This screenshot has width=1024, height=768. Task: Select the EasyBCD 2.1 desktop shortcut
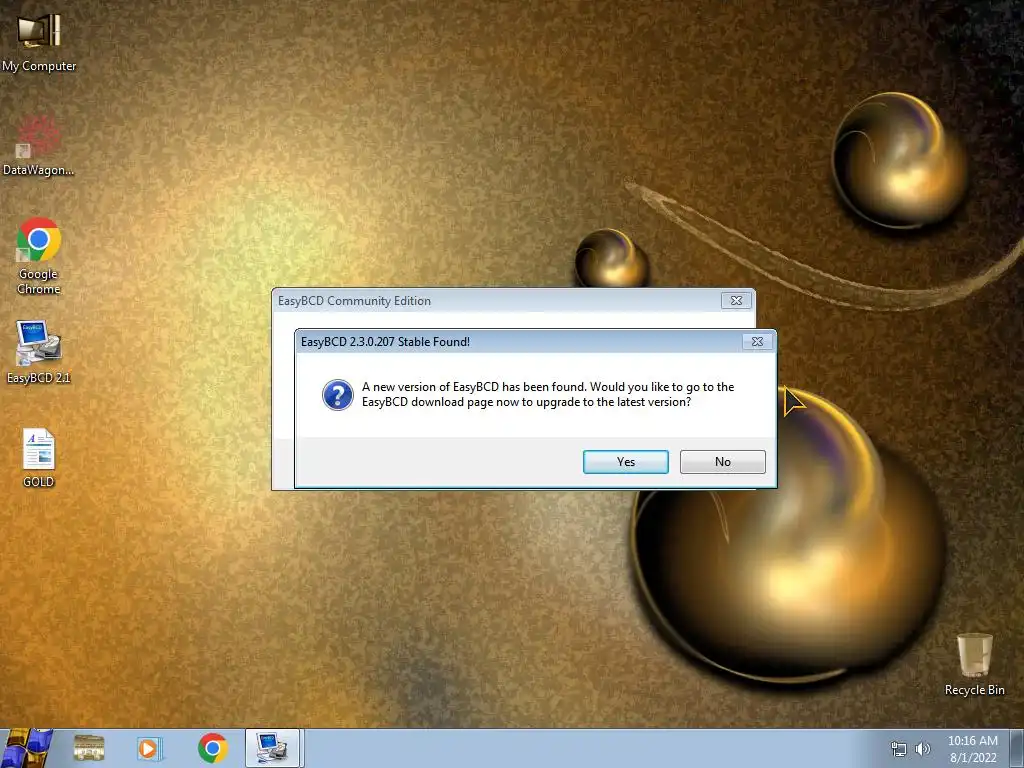(39, 351)
